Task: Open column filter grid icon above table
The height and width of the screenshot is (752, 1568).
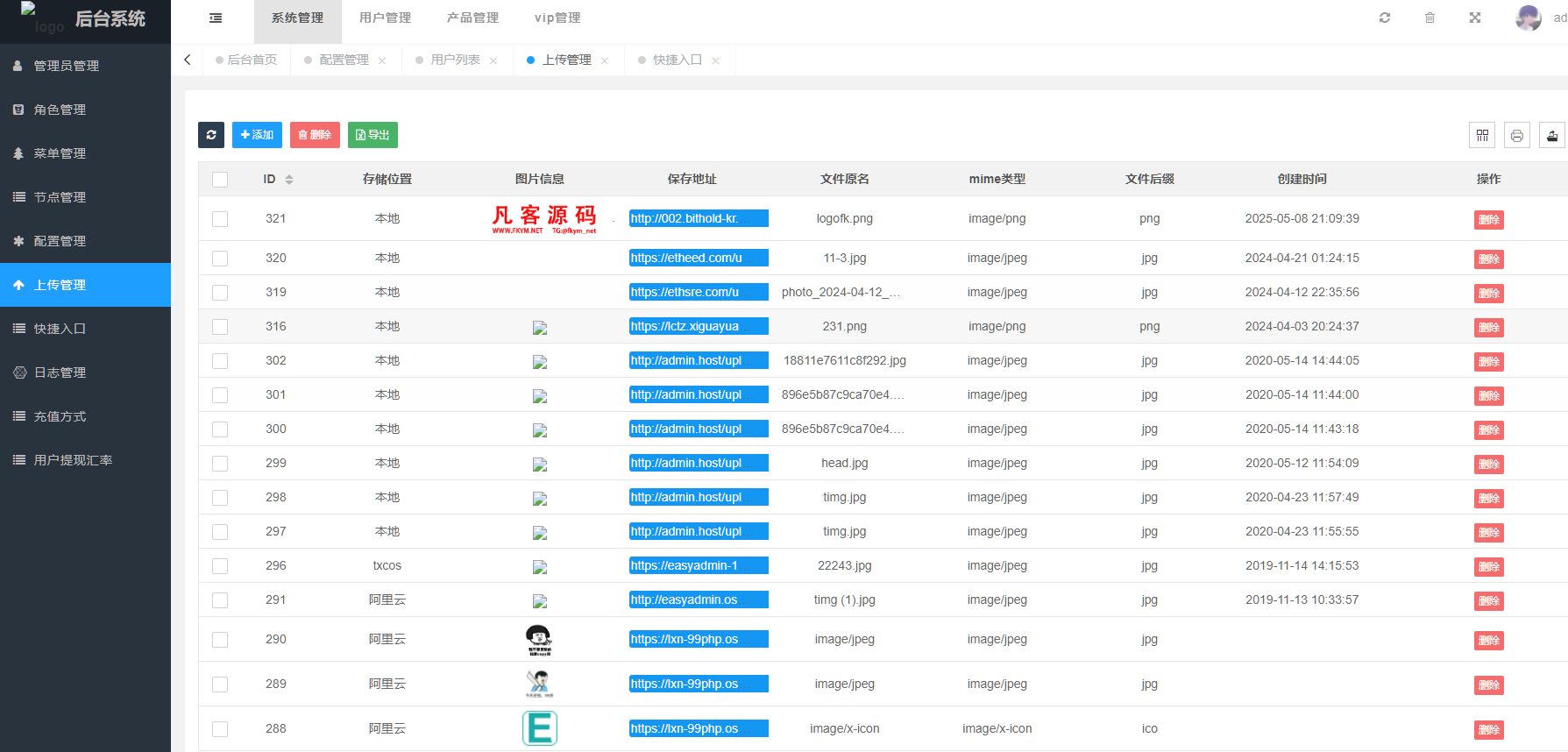Action: [x=1482, y=135]
